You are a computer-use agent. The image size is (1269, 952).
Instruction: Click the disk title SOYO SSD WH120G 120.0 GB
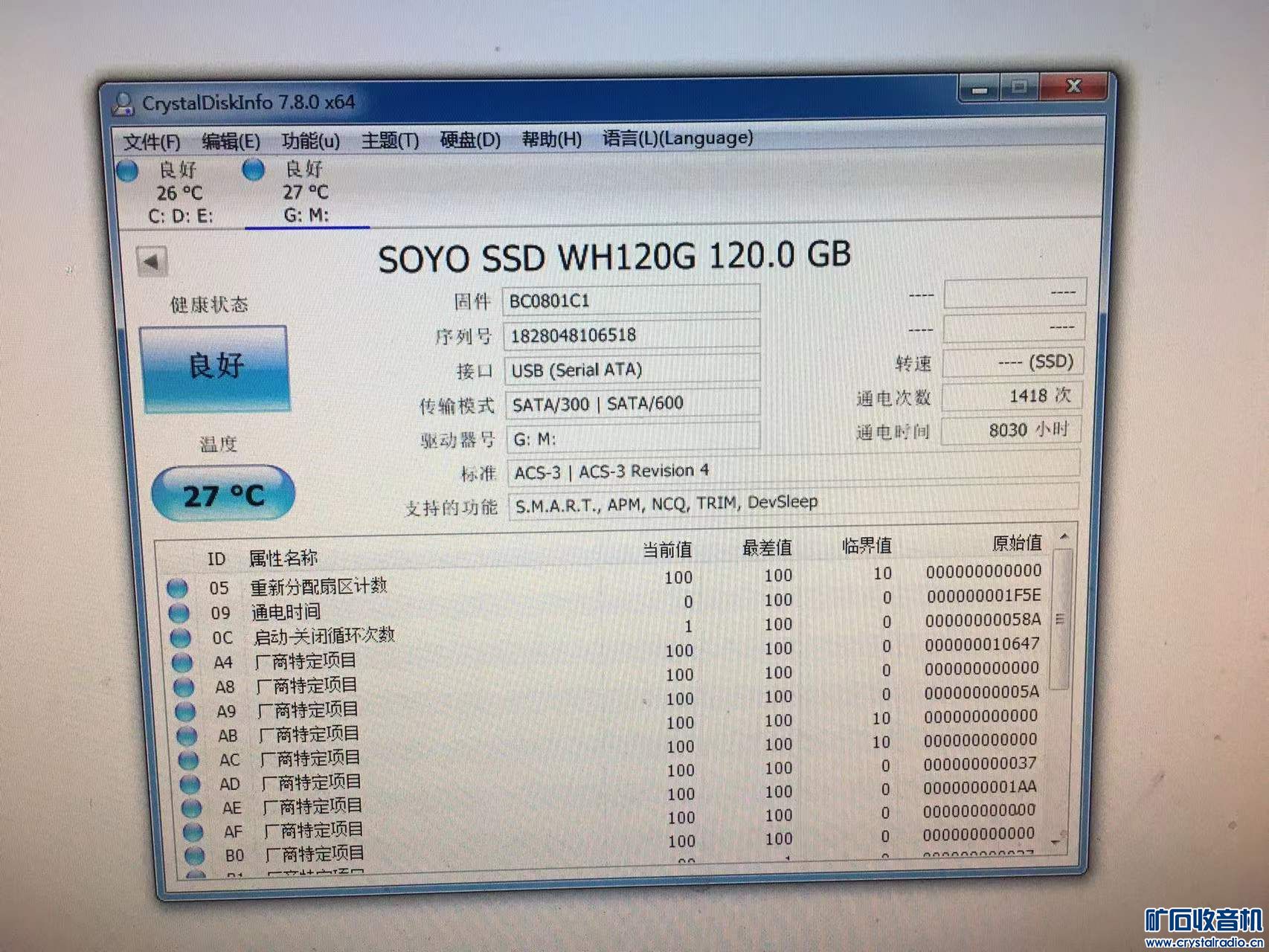[x=614, y=257]
